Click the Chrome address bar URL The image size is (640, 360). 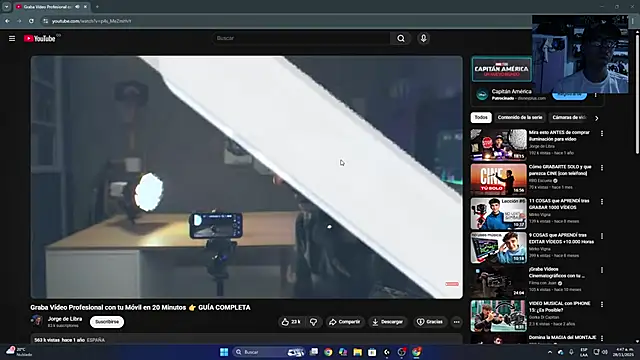pos(92,21)
